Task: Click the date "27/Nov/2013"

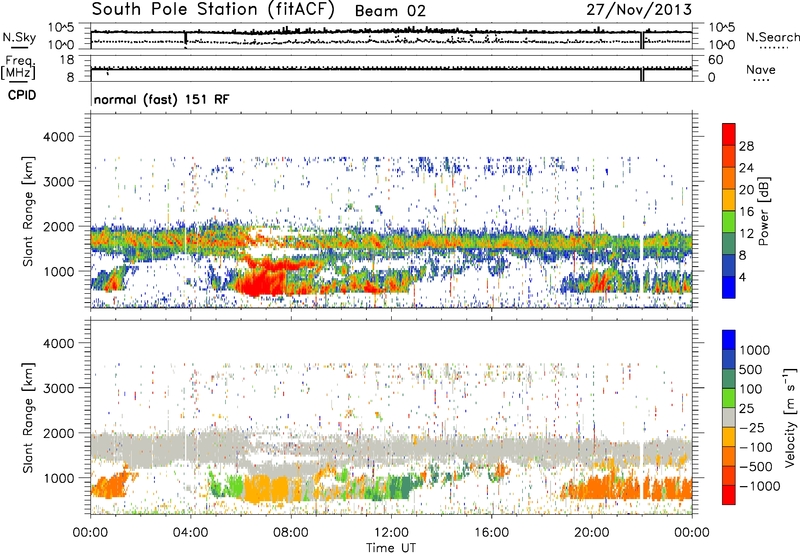Action: coord(639,10)
